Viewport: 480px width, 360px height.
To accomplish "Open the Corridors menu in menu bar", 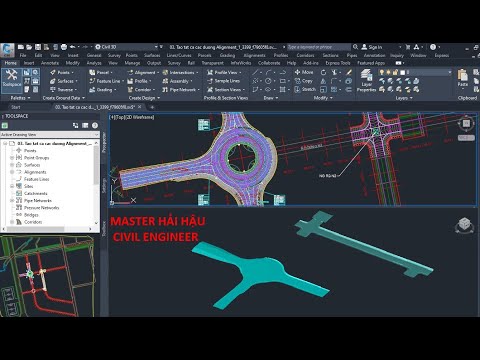I will [305, 55].
